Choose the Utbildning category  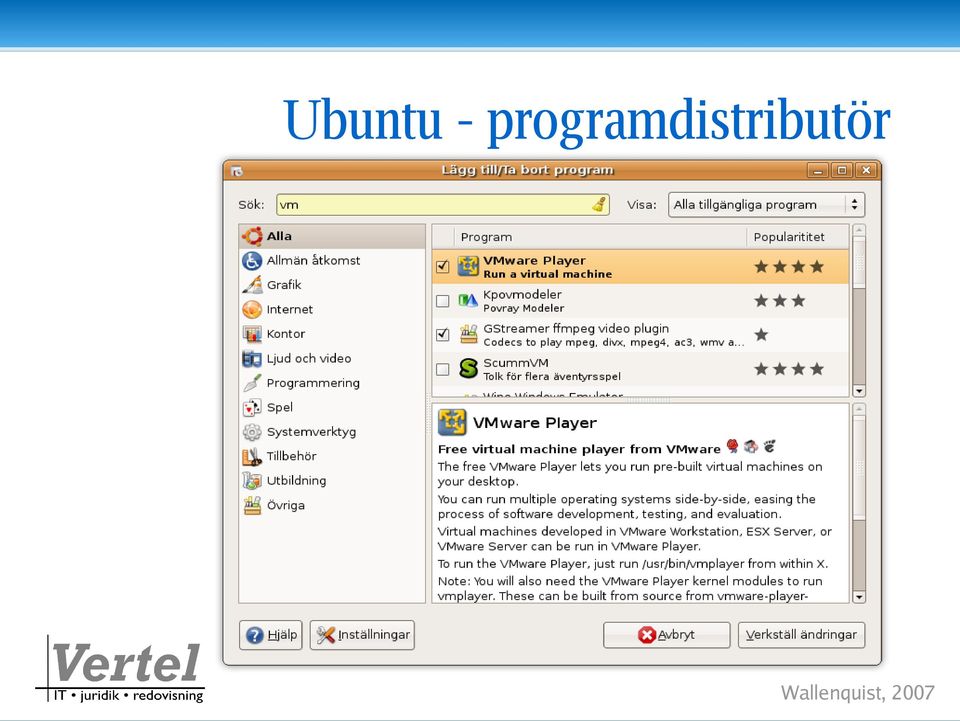pos(332,481)
